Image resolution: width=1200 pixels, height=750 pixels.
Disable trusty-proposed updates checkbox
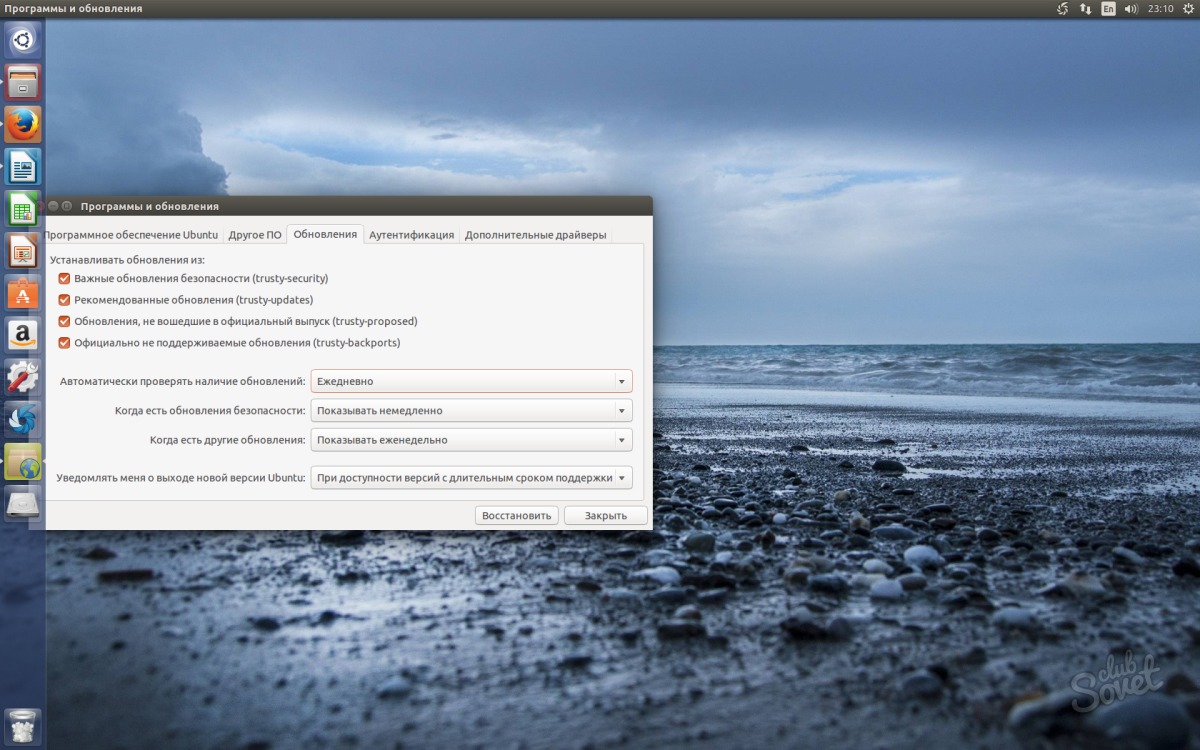(64, 322)
